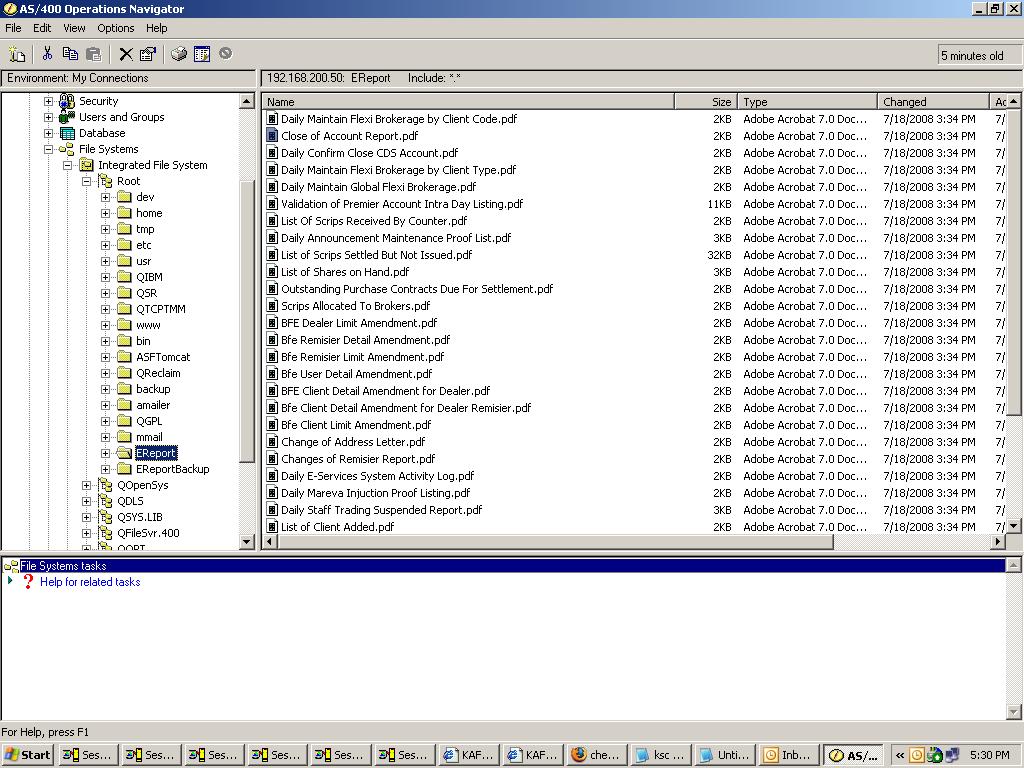Screen dimensions: 1024x768
Task: Click the Delete X toolbar icon
Action: click(x=126, y=54)
